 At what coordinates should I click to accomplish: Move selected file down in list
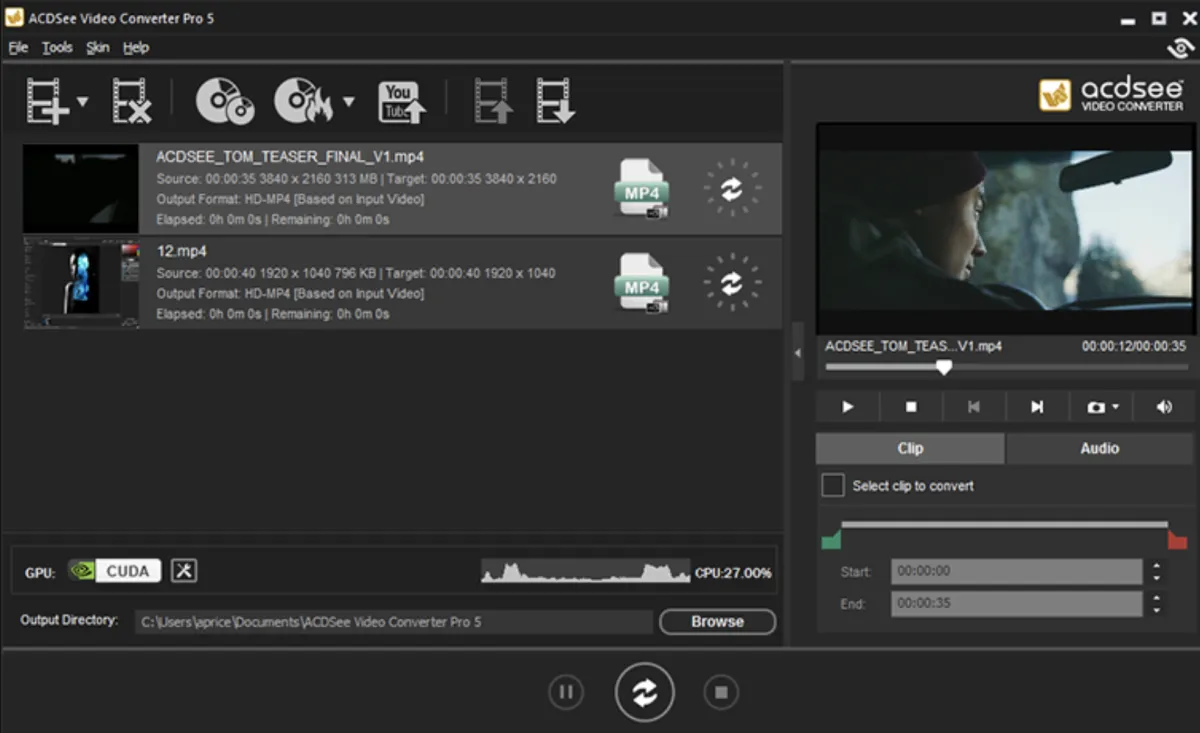(555, 101)
